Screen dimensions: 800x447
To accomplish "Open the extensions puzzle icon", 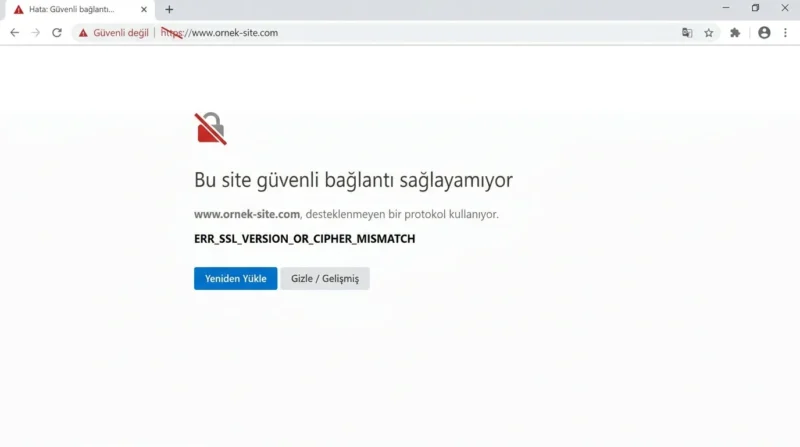I will click(735, 33).
